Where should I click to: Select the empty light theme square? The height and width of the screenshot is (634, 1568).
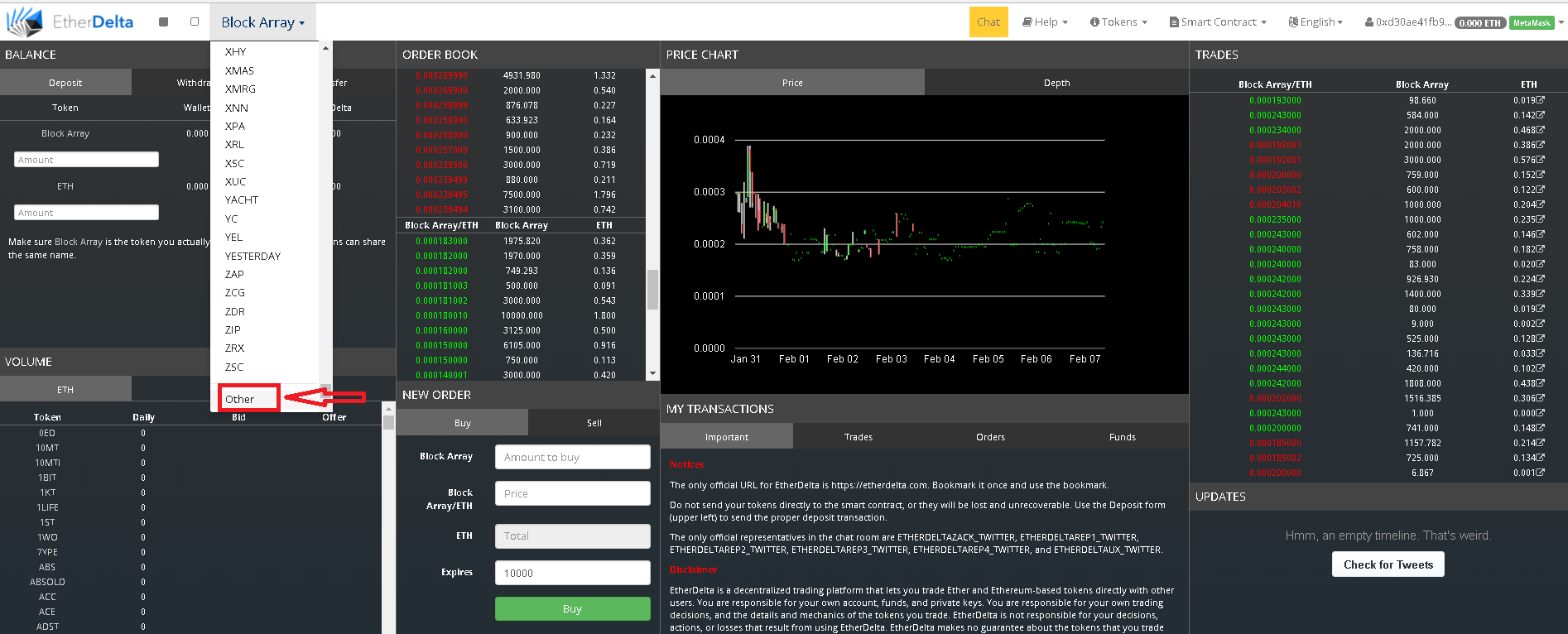[x=195, y=22]
